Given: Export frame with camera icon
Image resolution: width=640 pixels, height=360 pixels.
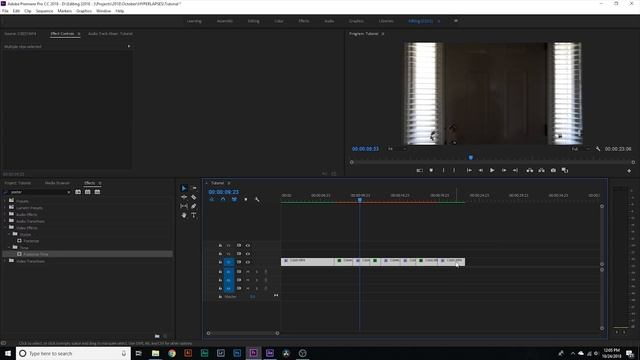Looking at the screenshot, I should pos(553,170).
